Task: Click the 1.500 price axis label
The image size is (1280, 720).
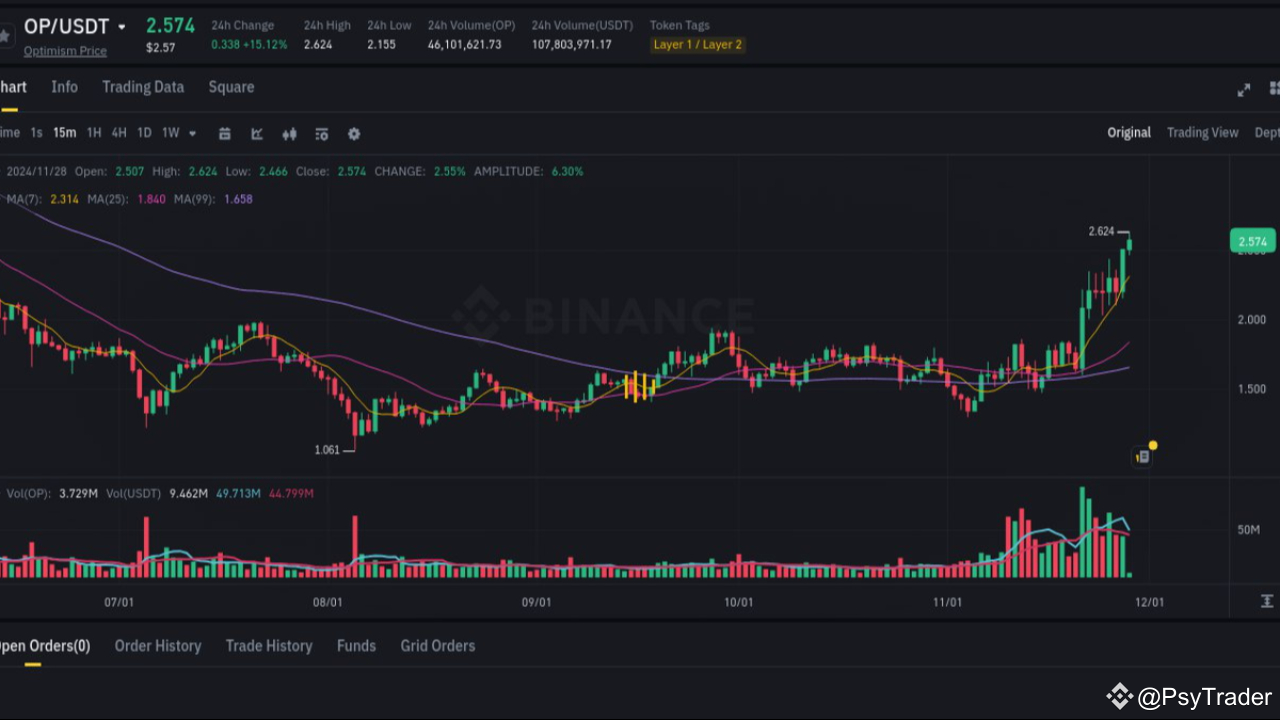Action: click(x=1252, y=389)
